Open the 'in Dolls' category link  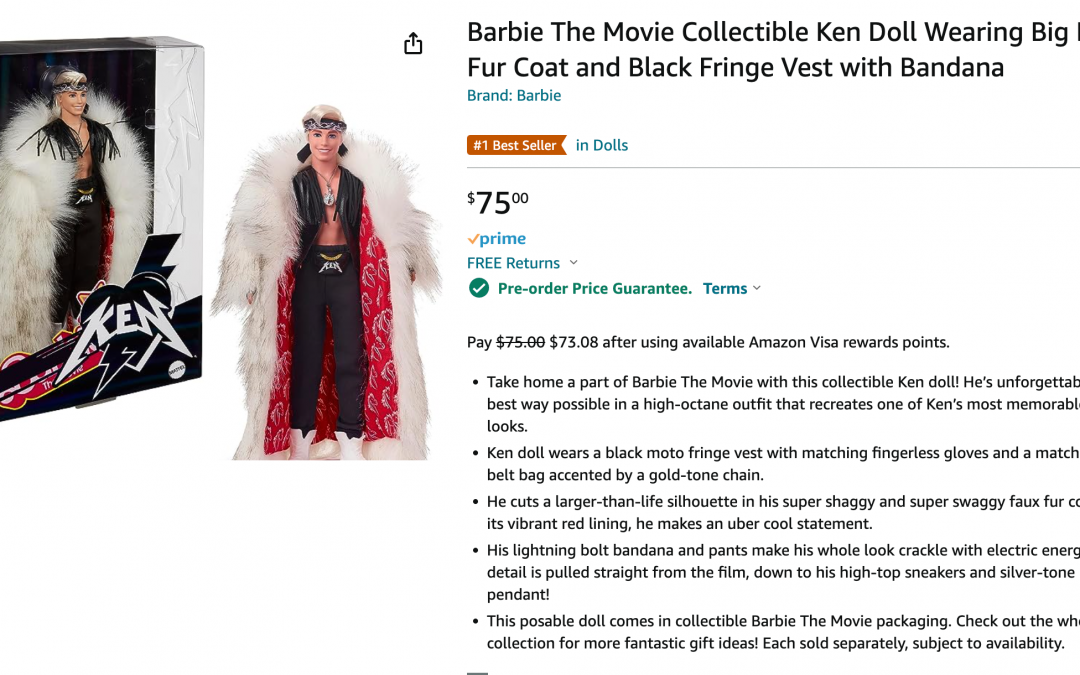pyautogui.click(x=602, y=145)
